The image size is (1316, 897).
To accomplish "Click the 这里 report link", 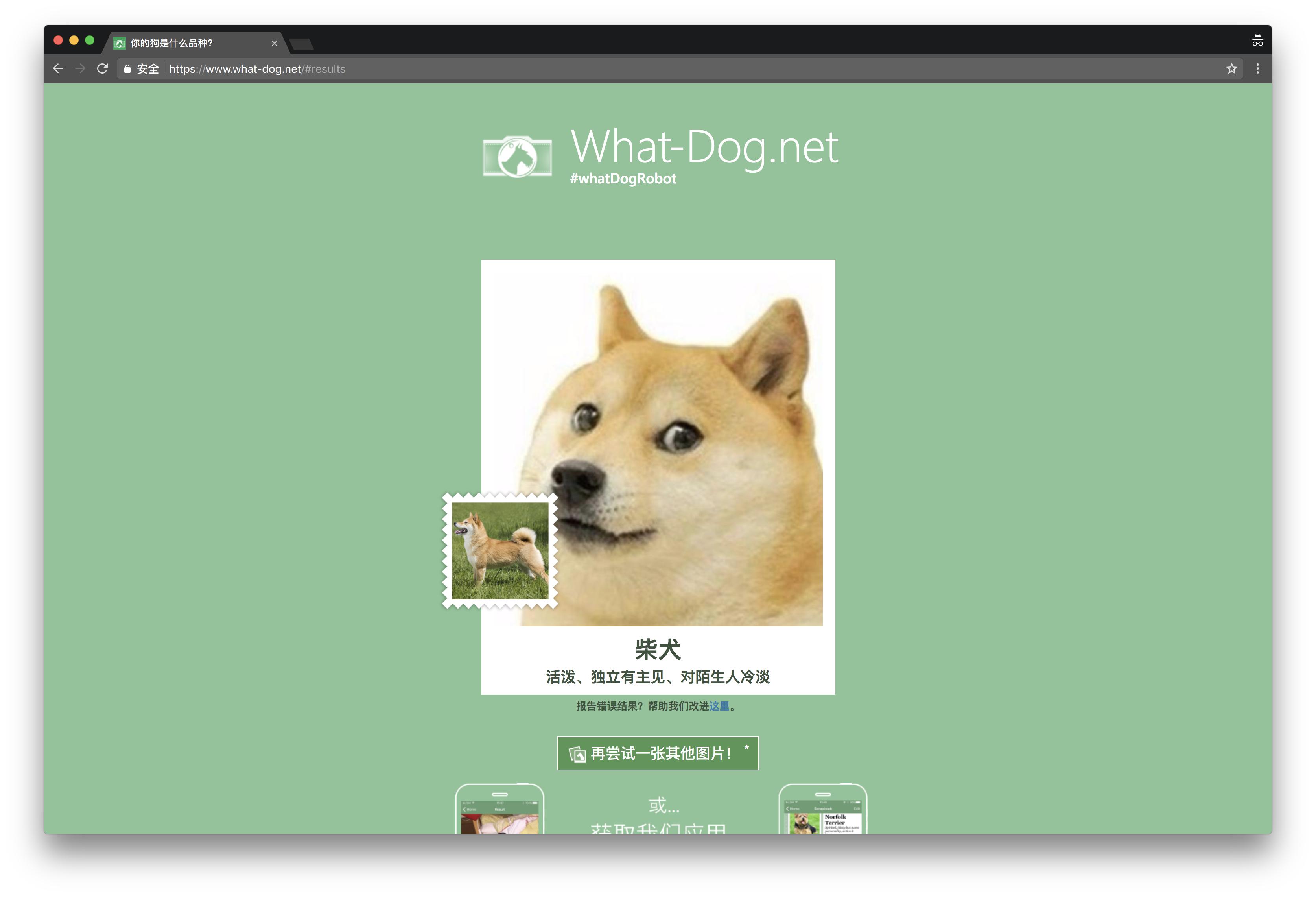I will click(x=719, y=705).
